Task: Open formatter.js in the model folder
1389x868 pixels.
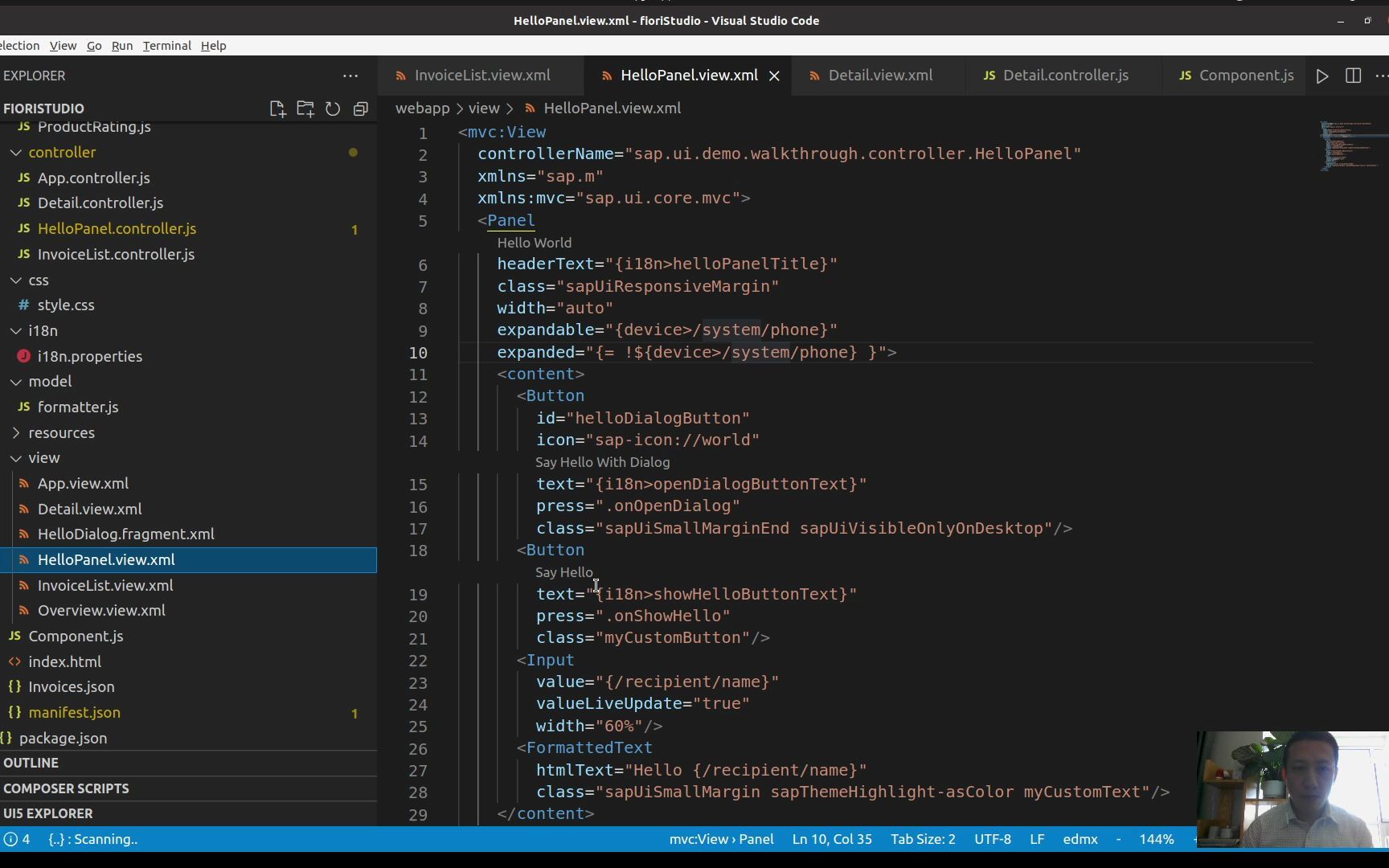Action: 78,407
